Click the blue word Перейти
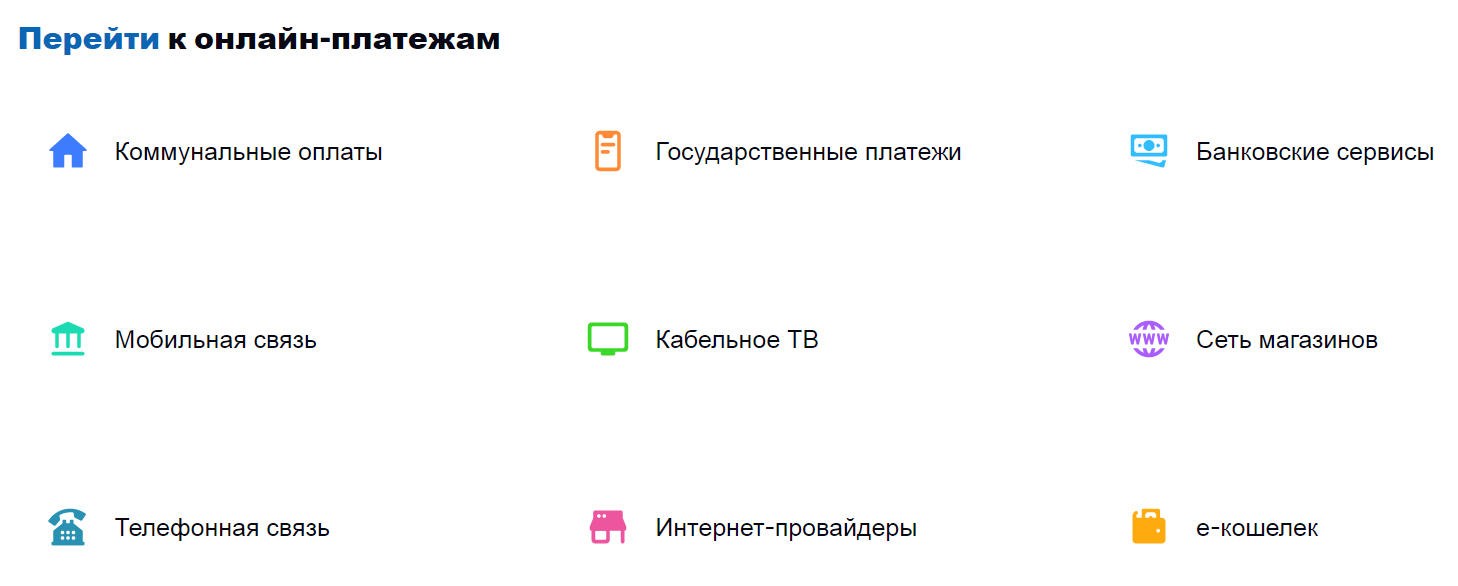Viewport: 1458px width, 586px height. (89, 39)
